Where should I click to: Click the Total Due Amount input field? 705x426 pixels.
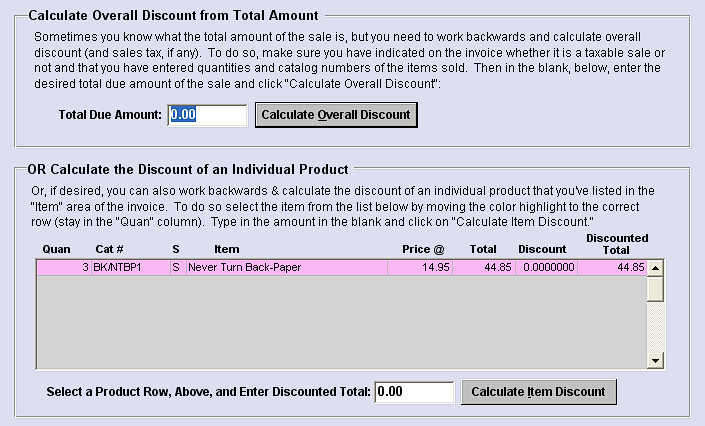click(207, 115)
